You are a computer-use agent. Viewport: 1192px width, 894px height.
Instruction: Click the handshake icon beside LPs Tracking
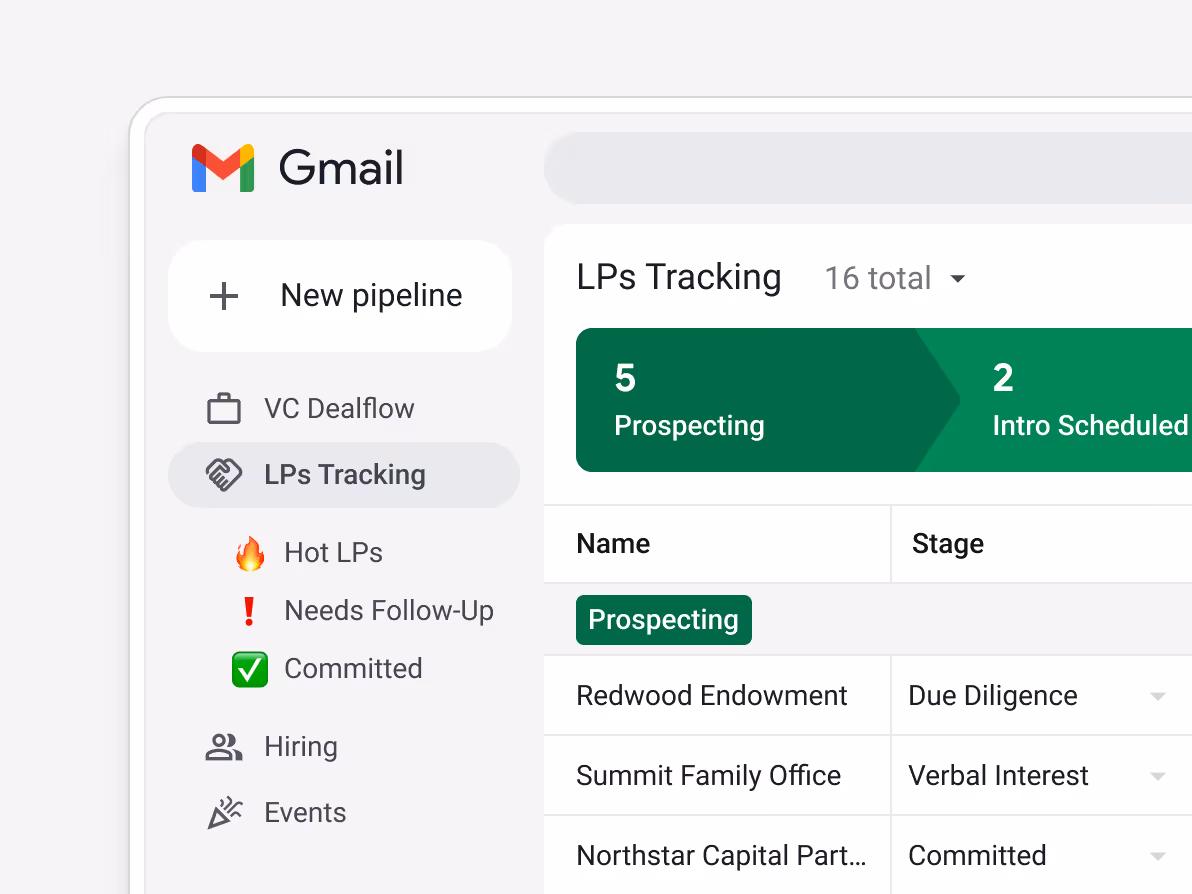coord(224,475)
